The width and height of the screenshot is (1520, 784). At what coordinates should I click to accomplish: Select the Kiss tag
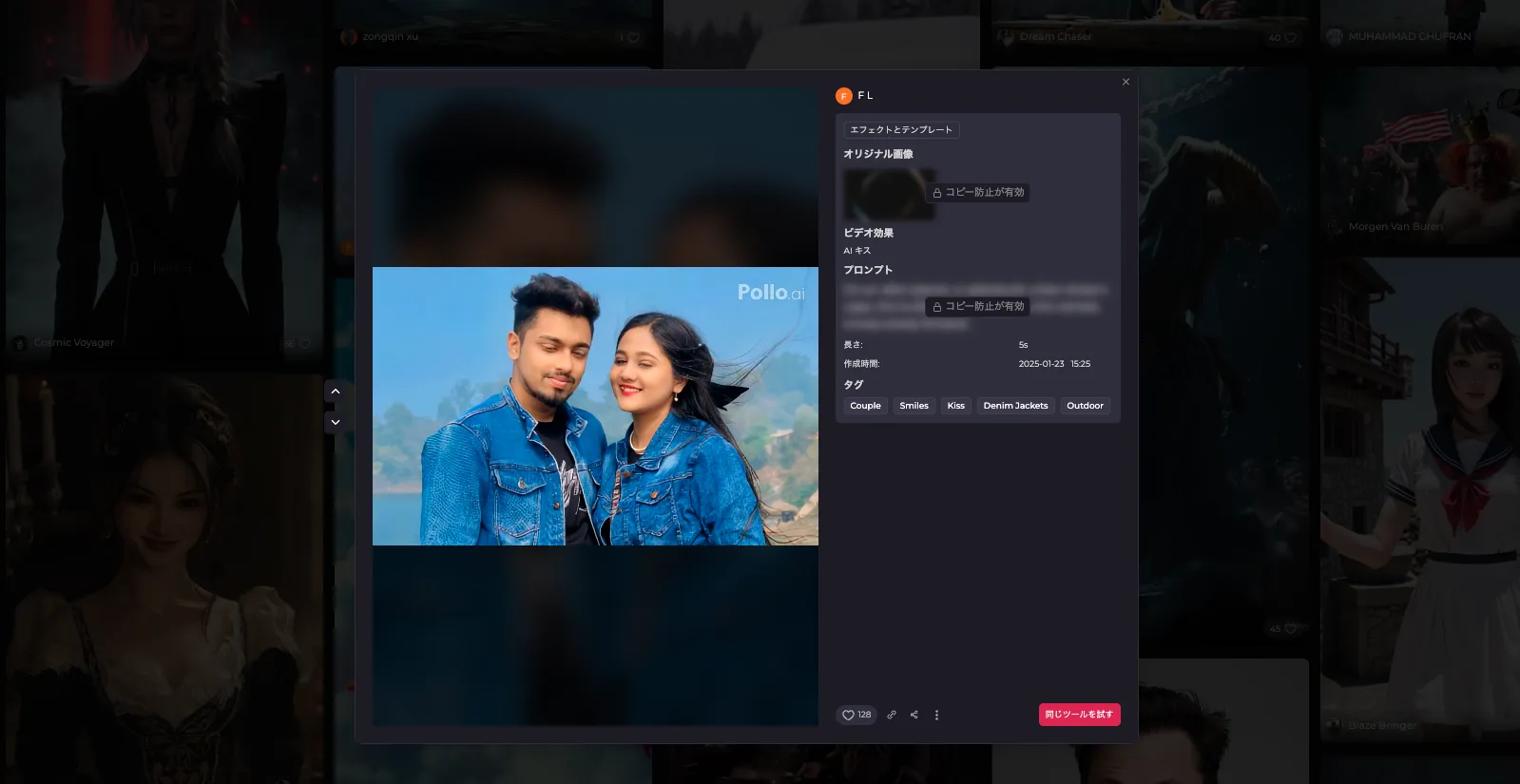[x=955, y=406]
